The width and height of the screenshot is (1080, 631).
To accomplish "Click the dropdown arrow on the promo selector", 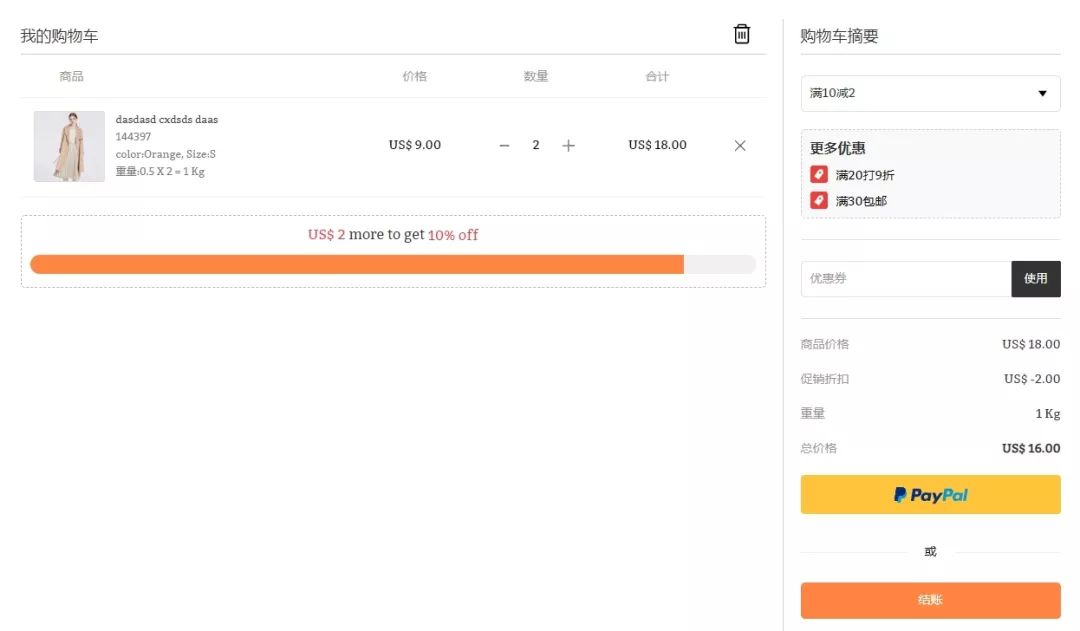I will coord(1042,93).
